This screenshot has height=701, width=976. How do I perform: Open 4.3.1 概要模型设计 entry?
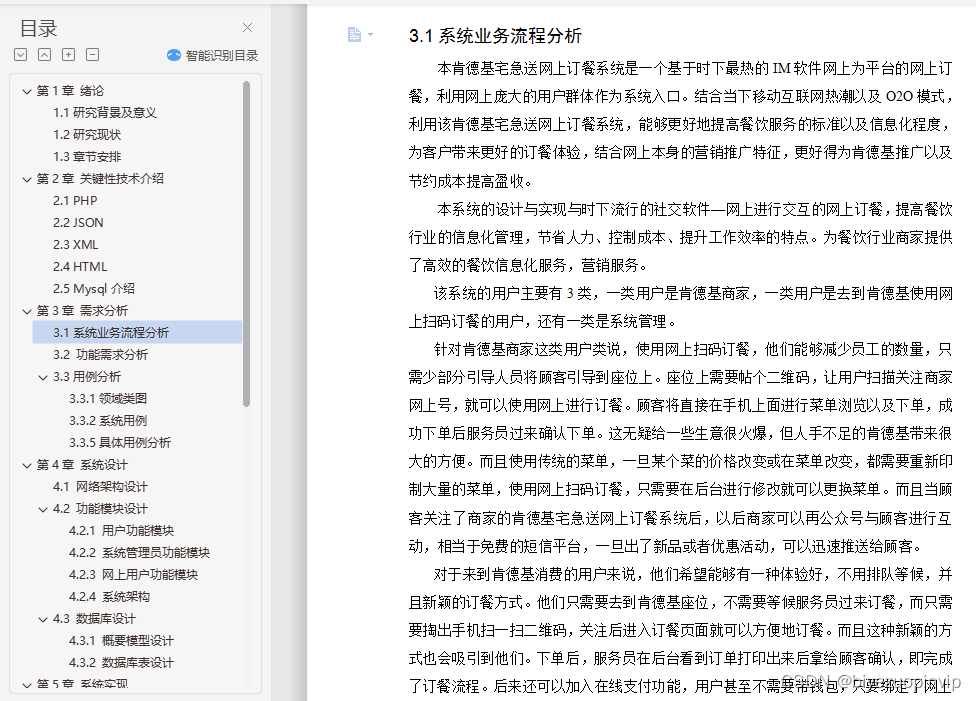coord(121,641)
